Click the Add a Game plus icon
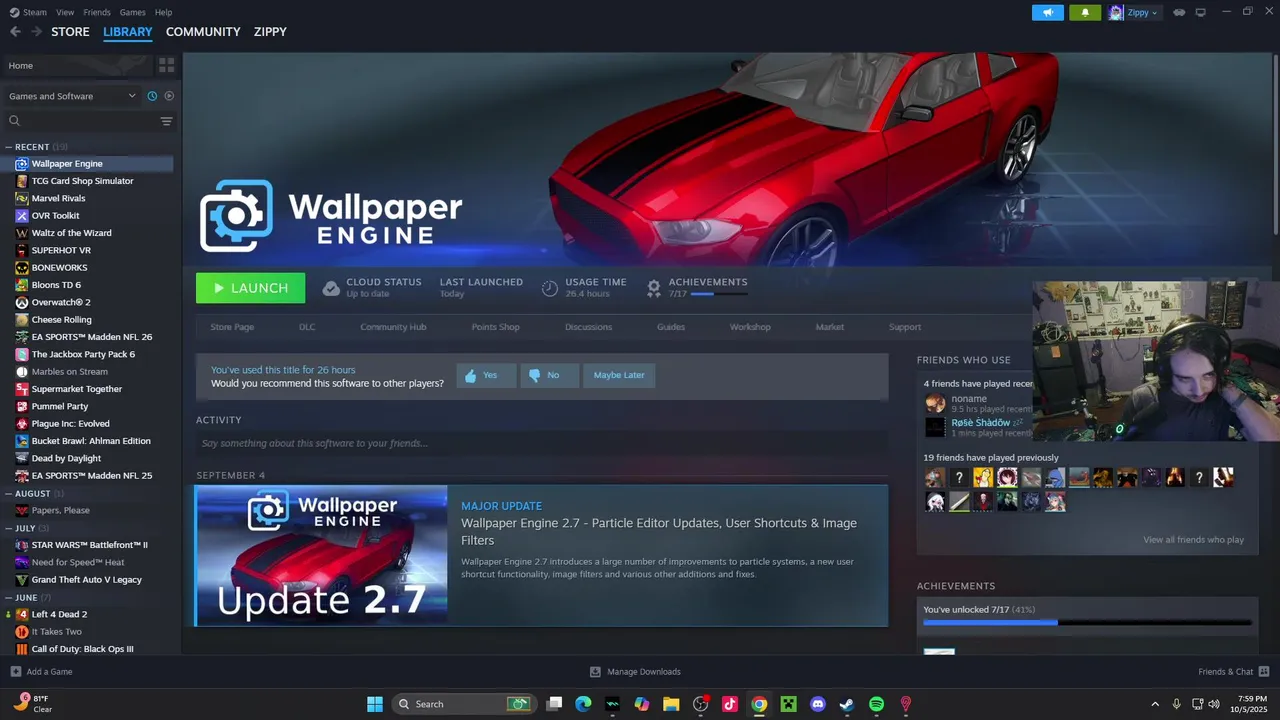This screenshot has height=720, width=1280. pos(15,672)
